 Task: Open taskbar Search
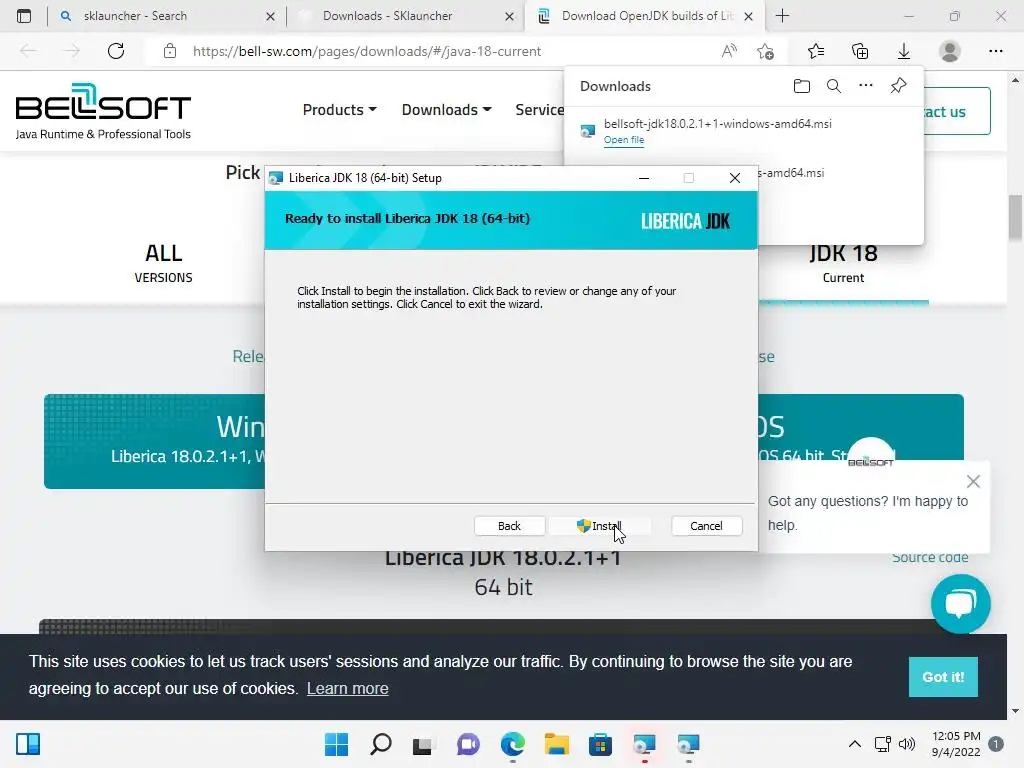[381, 744]
